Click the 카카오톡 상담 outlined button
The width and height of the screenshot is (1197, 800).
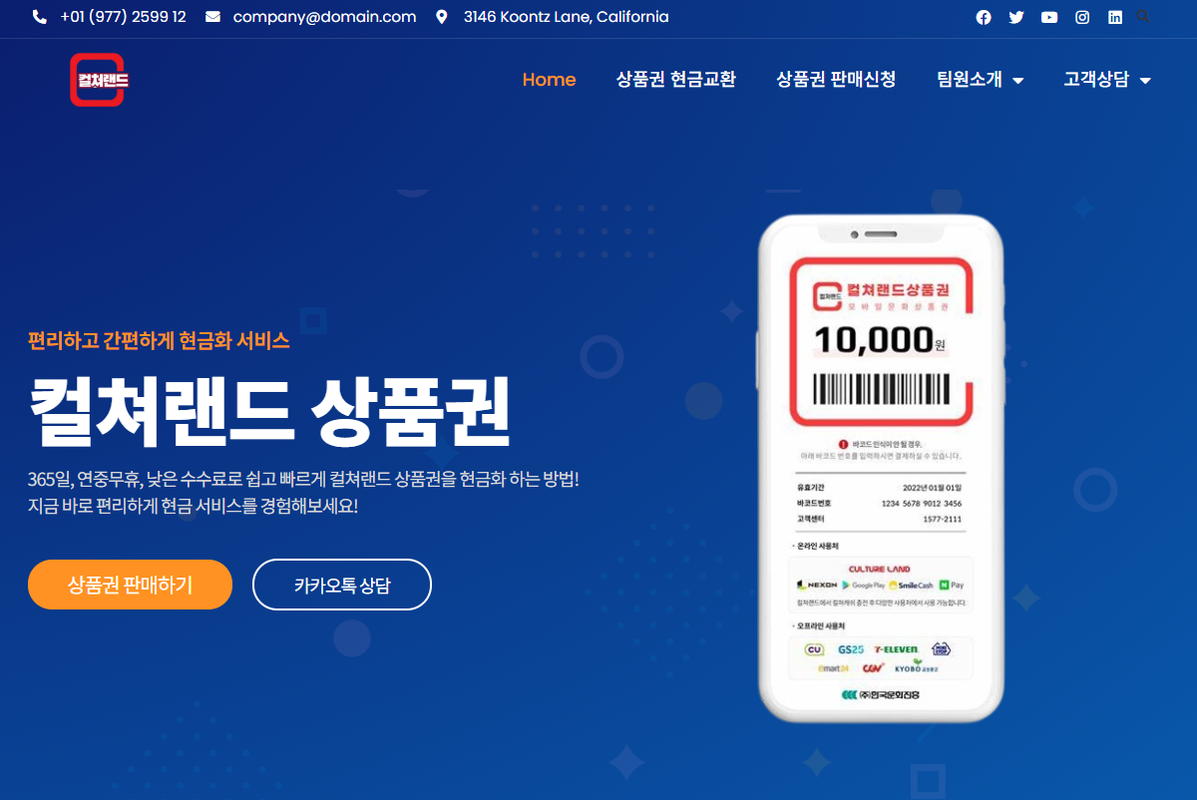(x=342, y=585)
